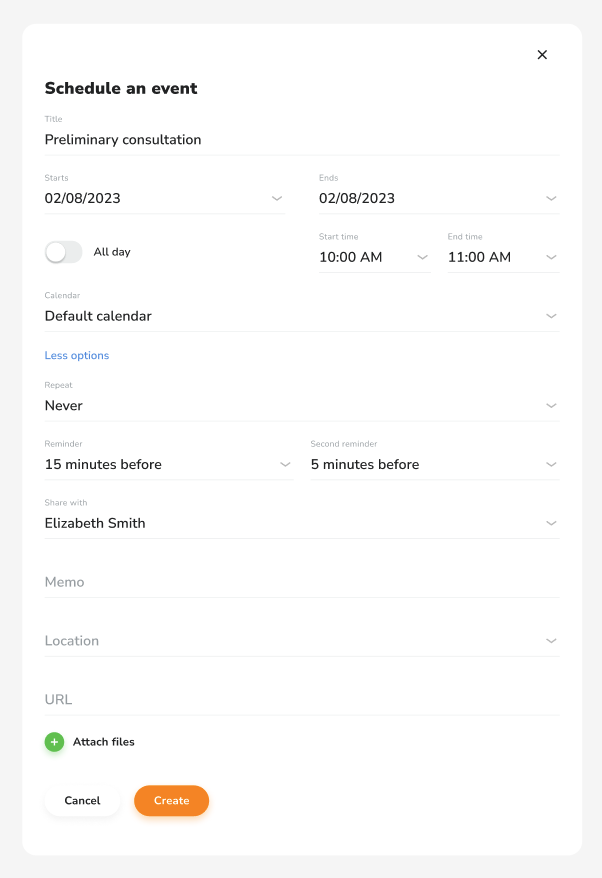This screenshot has height=878, width=602.
Task: Collapse extras with Less options link
Action: click(77, 356)
